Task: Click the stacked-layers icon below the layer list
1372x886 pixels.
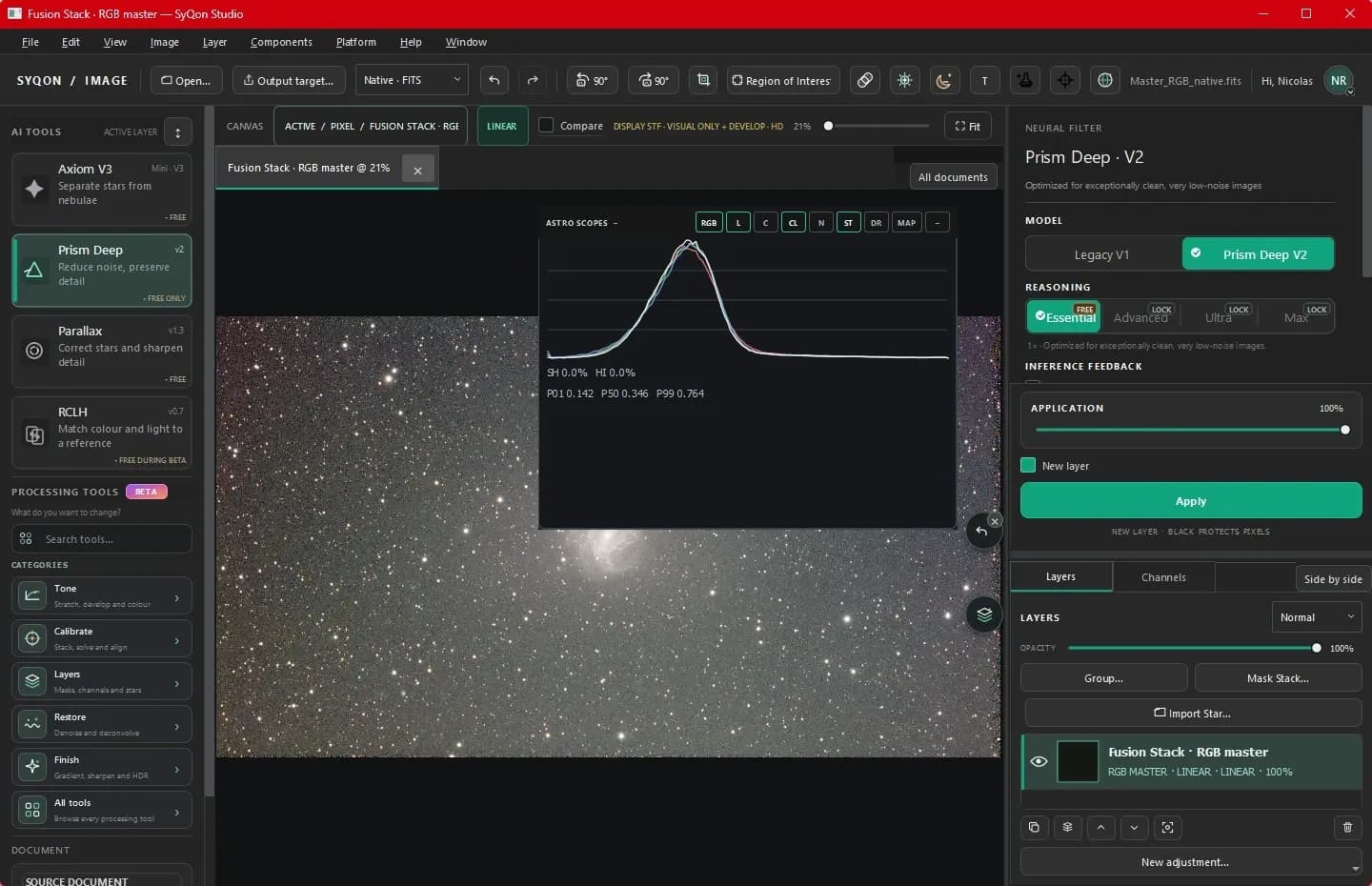Action: click(1068, 827)
